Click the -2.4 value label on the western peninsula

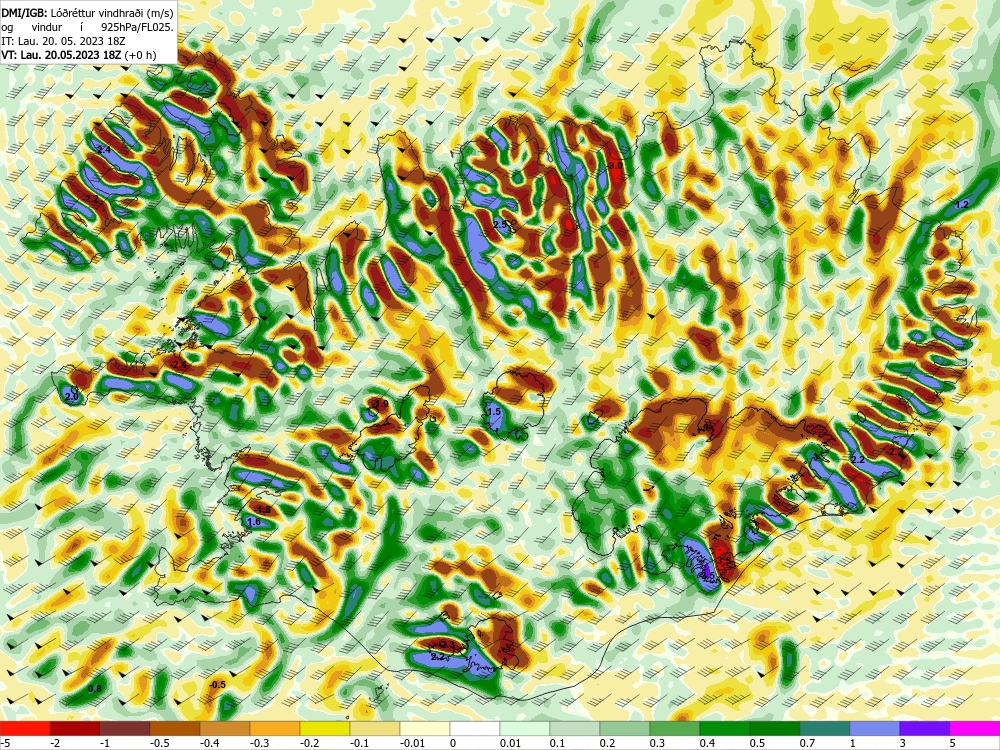tap(179, 365)
